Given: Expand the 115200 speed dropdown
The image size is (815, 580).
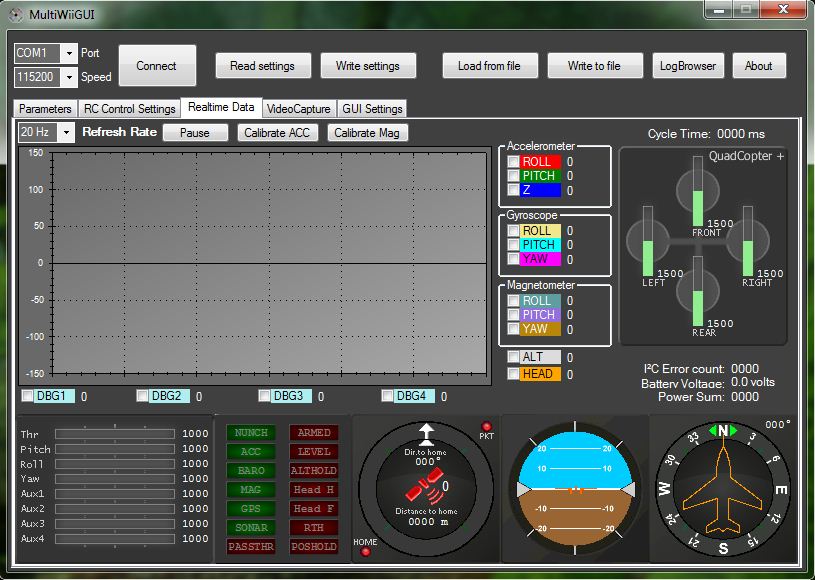Looking at the screenshot, I should [69, 77].
